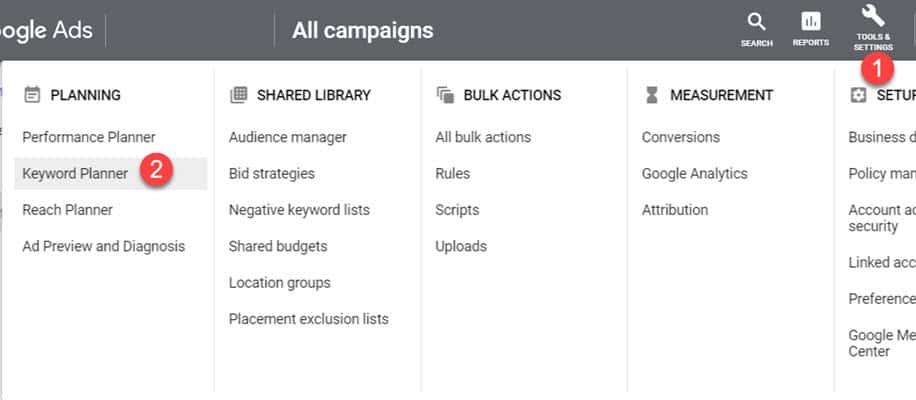Select Shared budgets
Viewport: 916px width, 400px height.
click(x=278, y=246)
